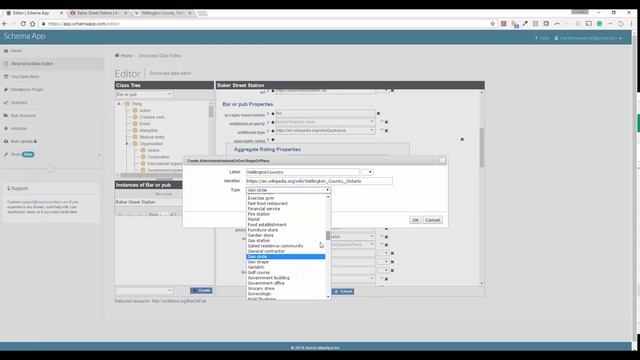Open Analytics in the sidebar
Screen dimensions: 640x360
pos(19,102)
